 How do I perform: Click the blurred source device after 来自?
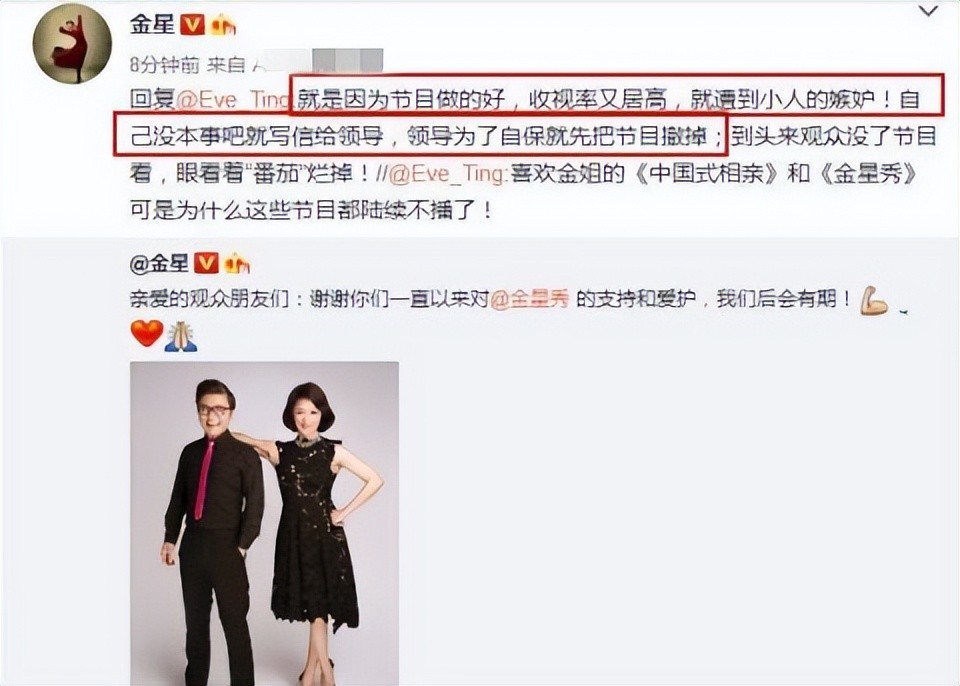pos(317,62)
